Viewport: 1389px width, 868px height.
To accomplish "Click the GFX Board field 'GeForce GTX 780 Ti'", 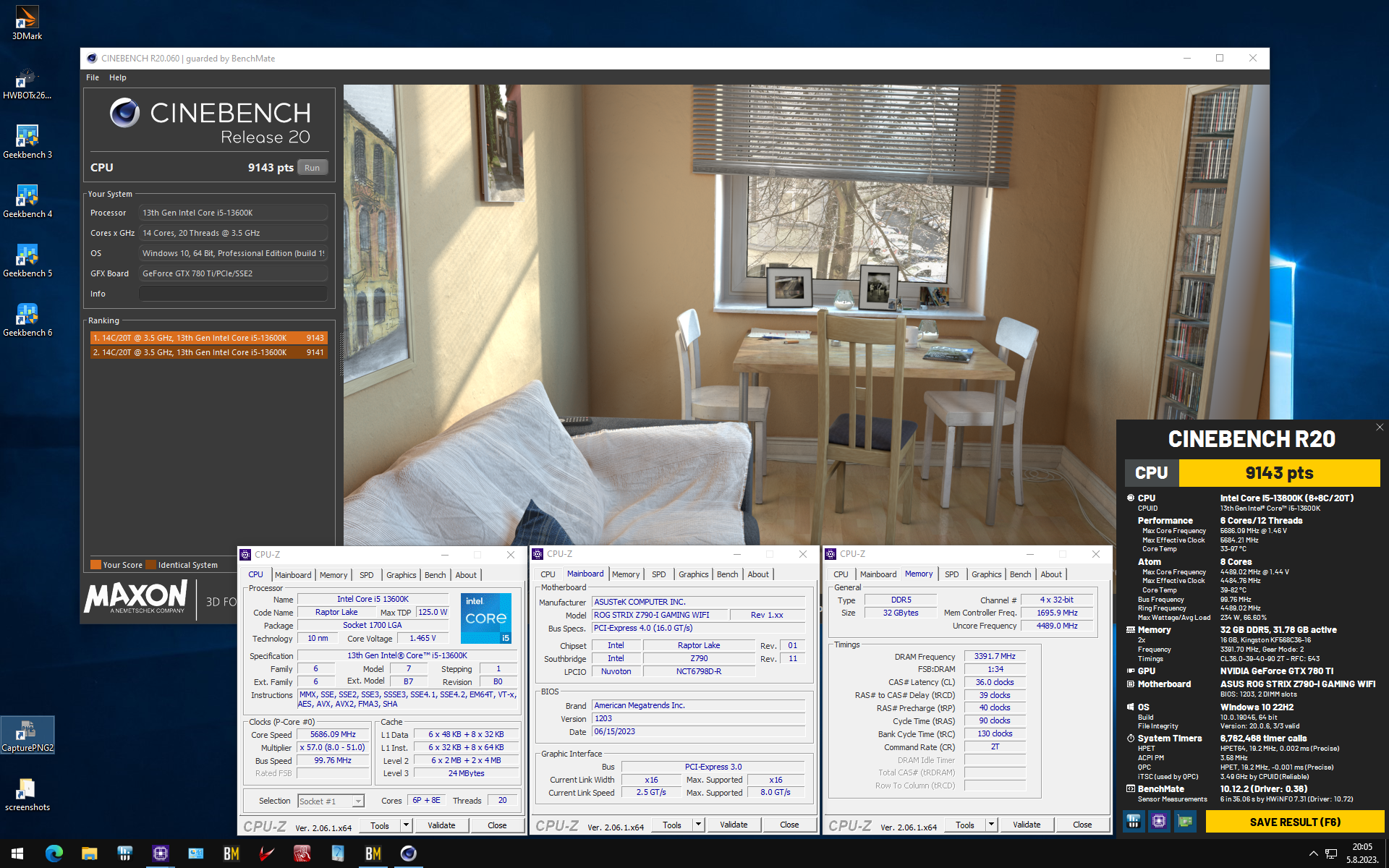I will pyautogui.click(x=233, y=273).
